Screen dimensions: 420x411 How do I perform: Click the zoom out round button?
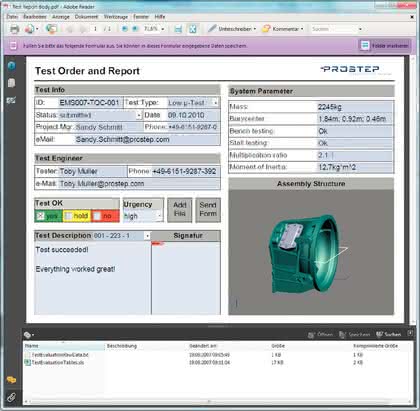[125, 29]
